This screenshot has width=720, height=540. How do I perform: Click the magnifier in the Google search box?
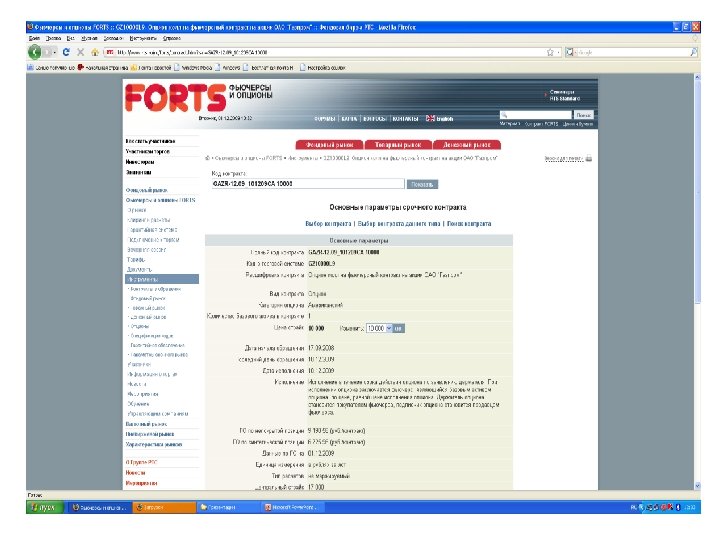(694, 52)
